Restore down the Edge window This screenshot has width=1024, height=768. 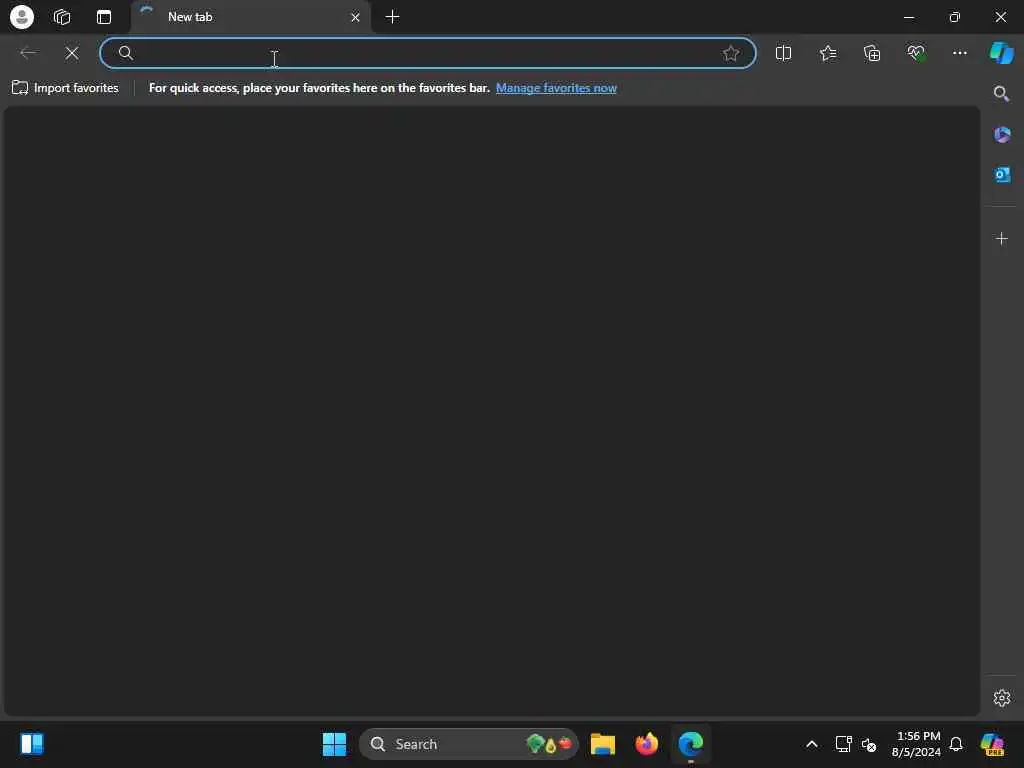pyautogui.click(x=955, y=17)
